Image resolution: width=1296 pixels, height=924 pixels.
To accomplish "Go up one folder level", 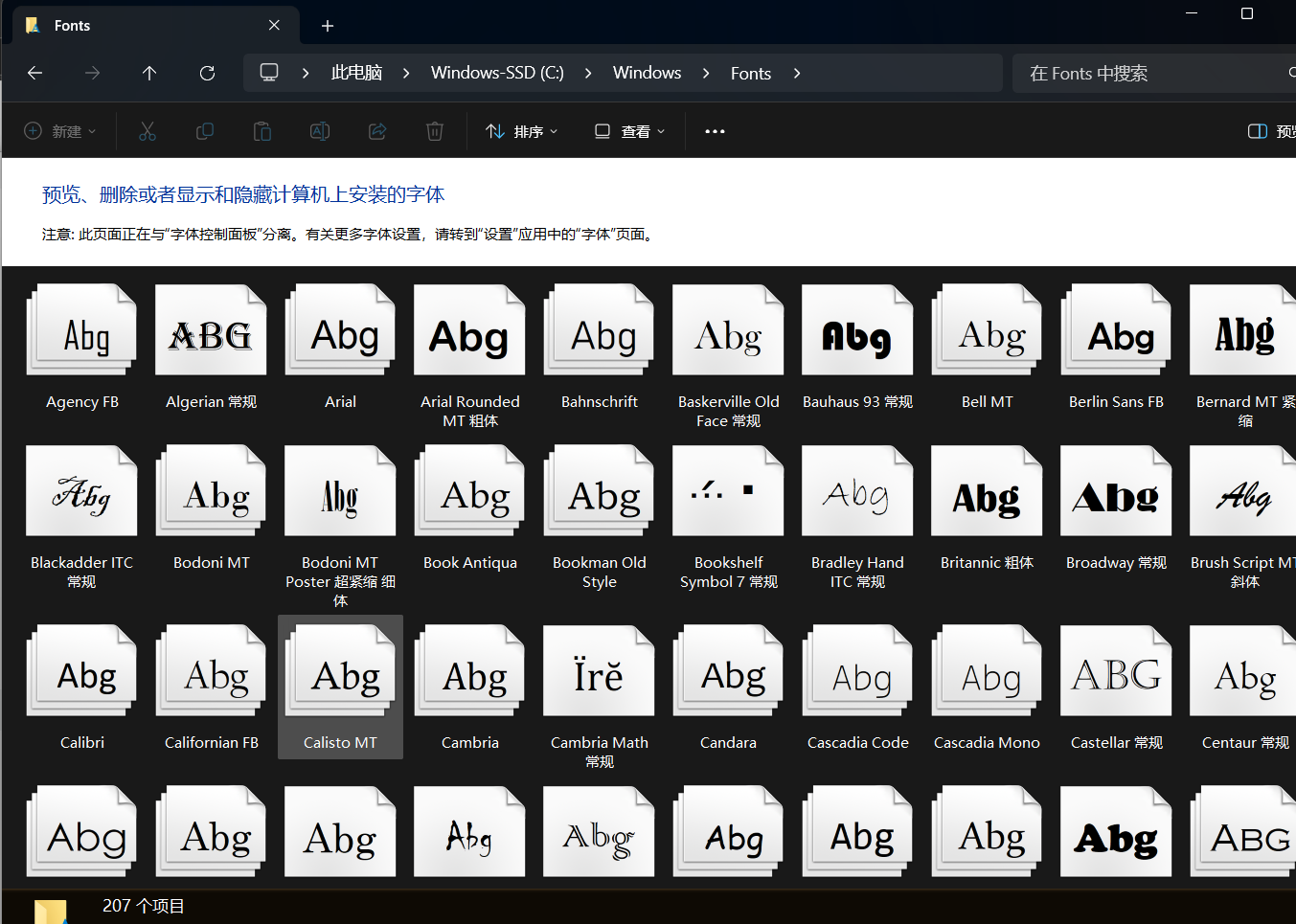I will pos(149,73).
